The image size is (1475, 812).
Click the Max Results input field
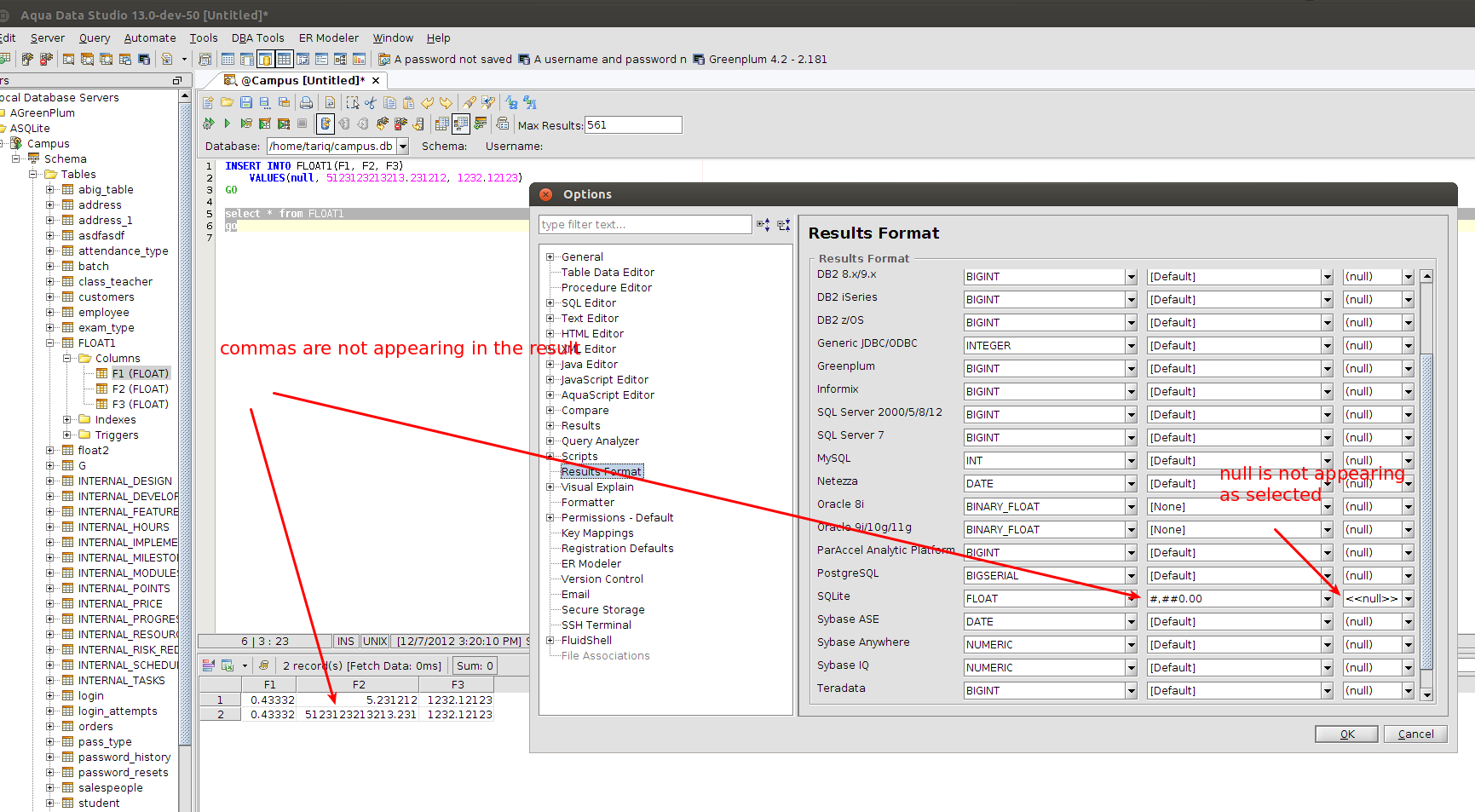click(633, 125)
